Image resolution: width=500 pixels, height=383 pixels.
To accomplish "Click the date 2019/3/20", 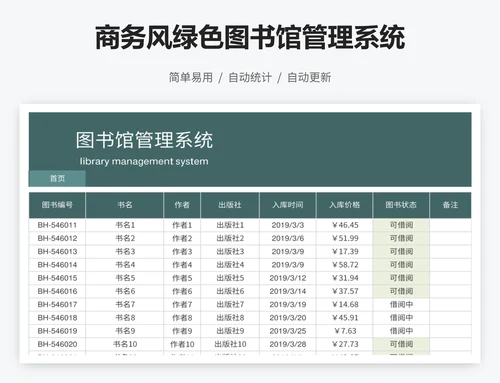I will tap(288, 318).
